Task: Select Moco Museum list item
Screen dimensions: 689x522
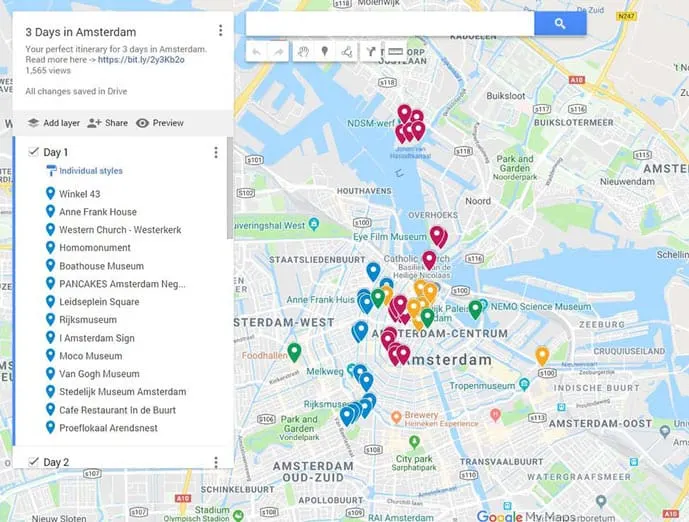Action: coord(91,356)
